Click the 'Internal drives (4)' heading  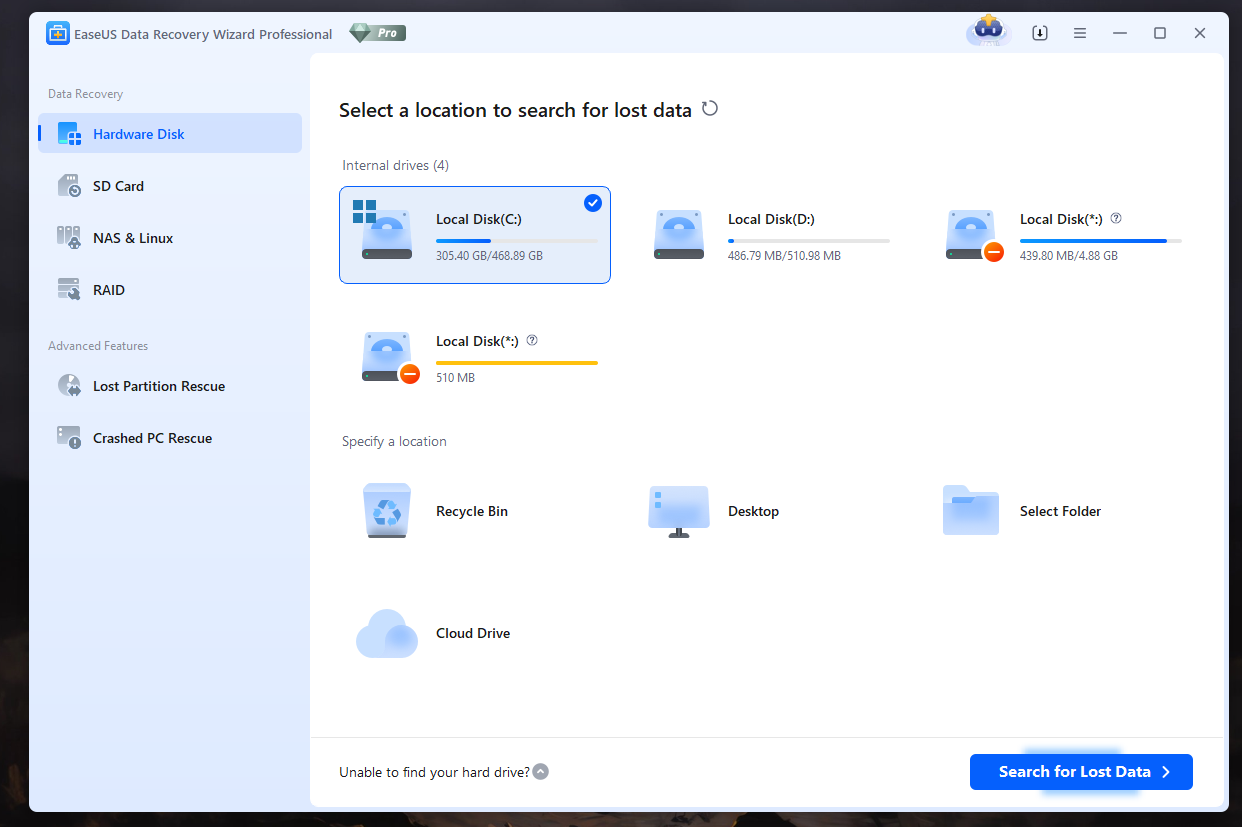(396, 165)
